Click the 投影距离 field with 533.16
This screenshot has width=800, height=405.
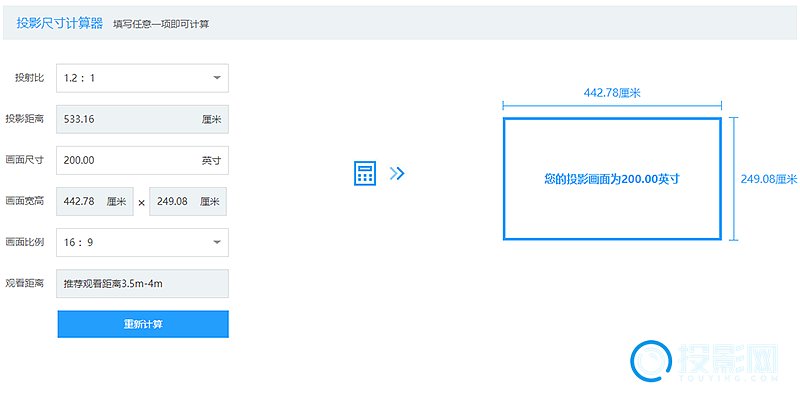tap(142, 119)
